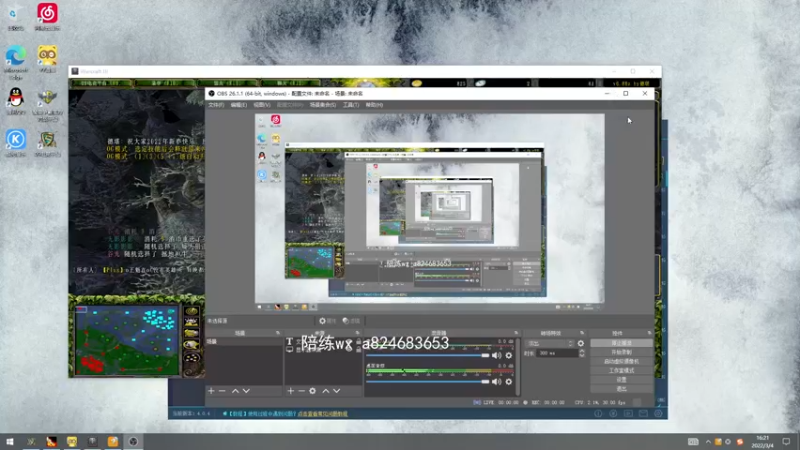Open settings gear for 桌面音频 channel
Image resolution: width=800 pixels, height=450 pixels.
pyautogui.click(x=509, y=382)
